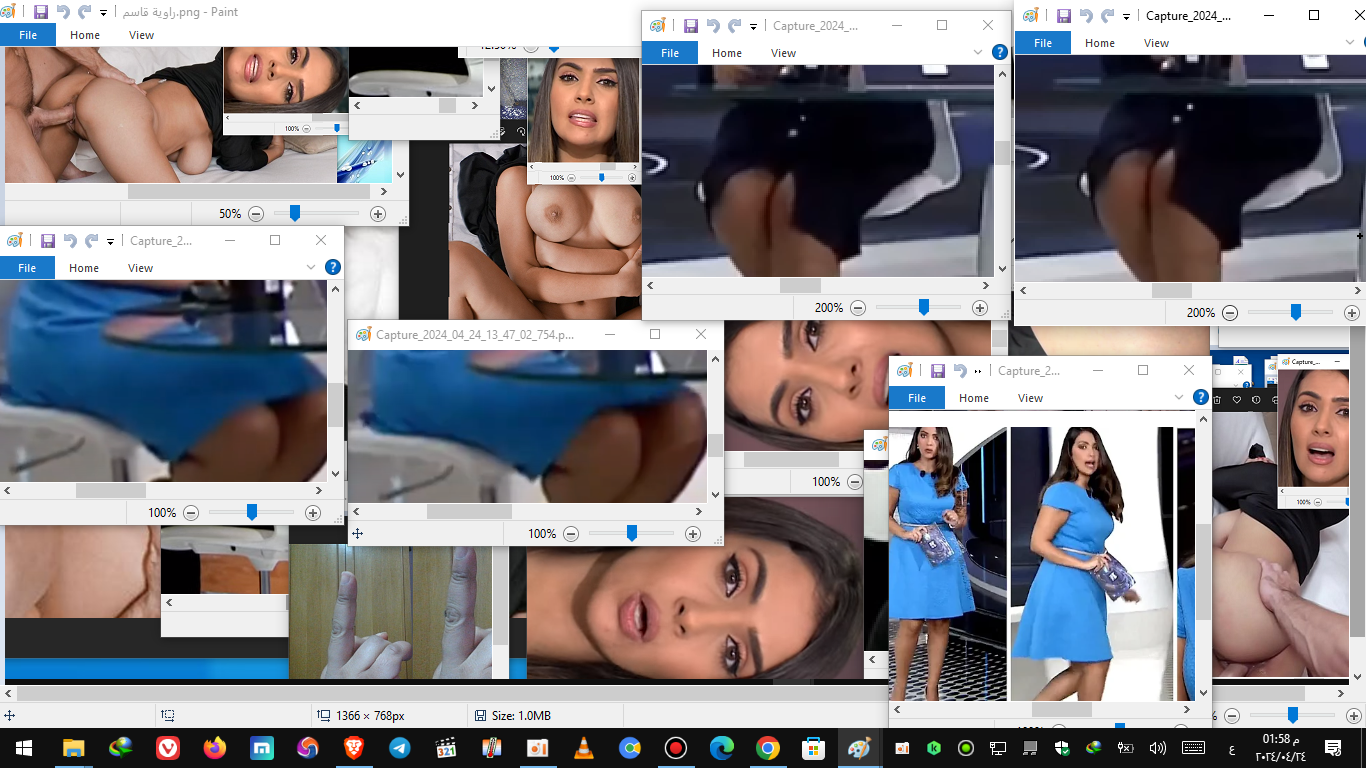Collapse the ribbon in the blue dress photos window

1179,398
